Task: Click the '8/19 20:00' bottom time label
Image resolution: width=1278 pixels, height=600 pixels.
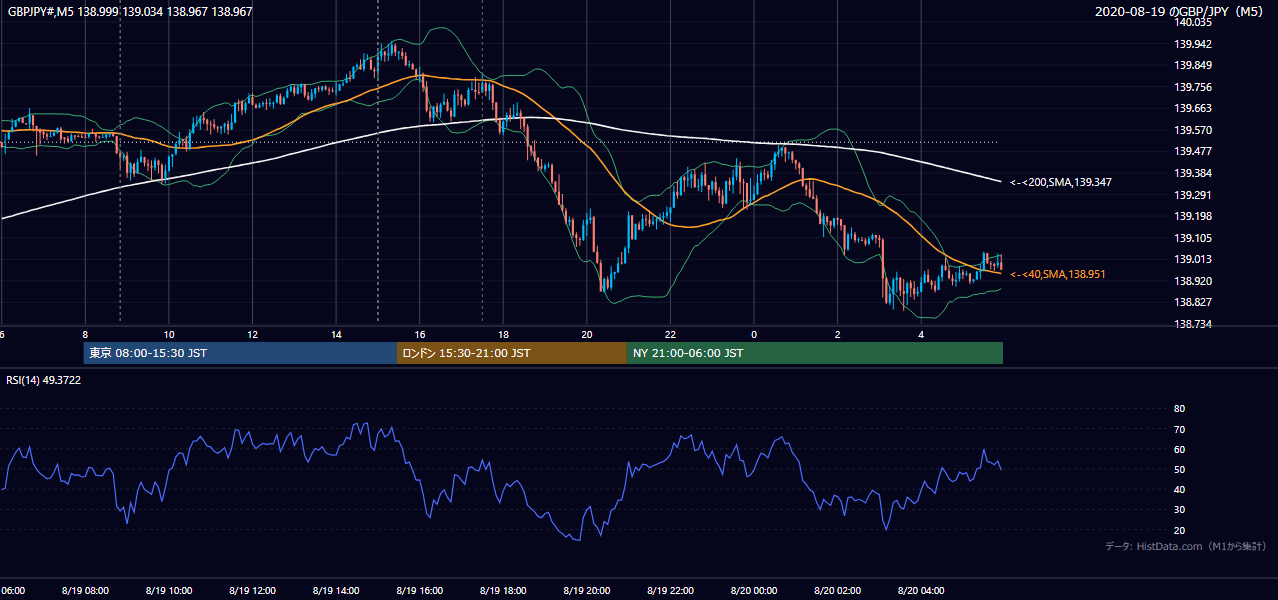Action: click(586, 591)
